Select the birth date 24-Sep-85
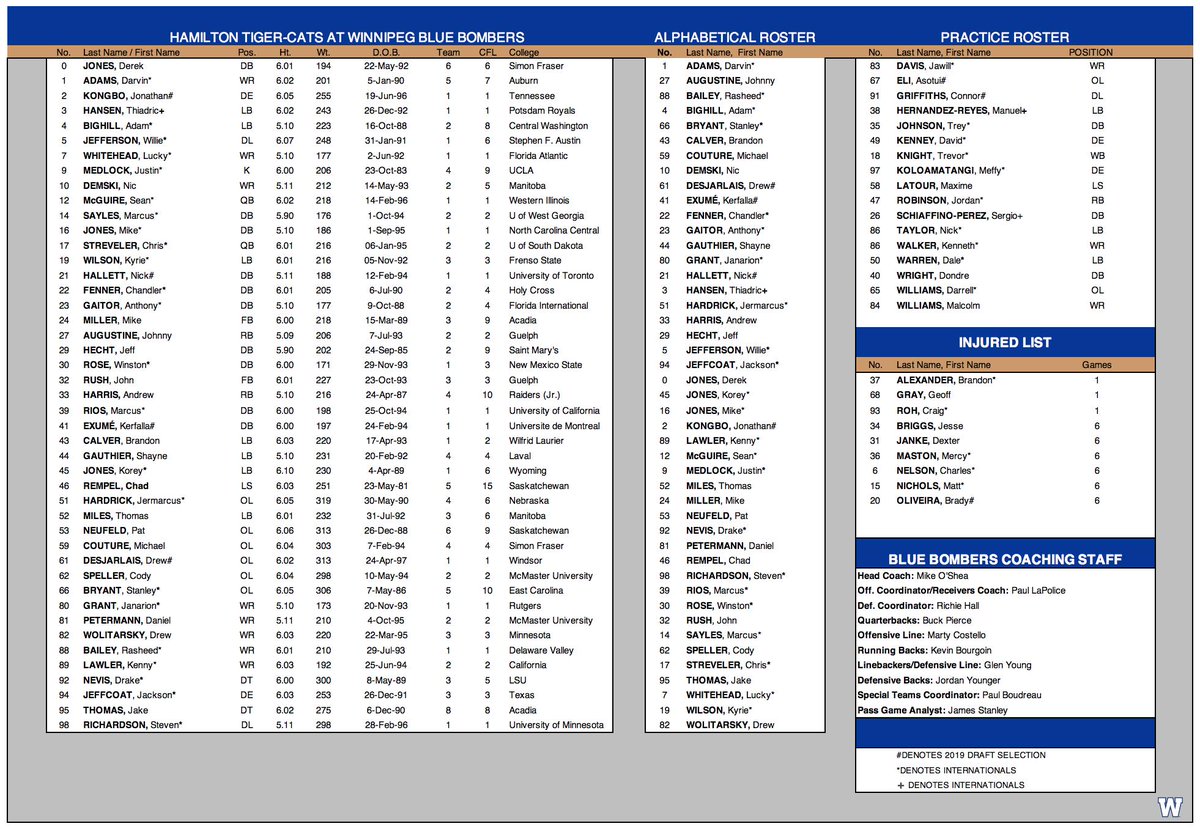Viewport: 1200px width, 829px height. (x=385, y=350)
